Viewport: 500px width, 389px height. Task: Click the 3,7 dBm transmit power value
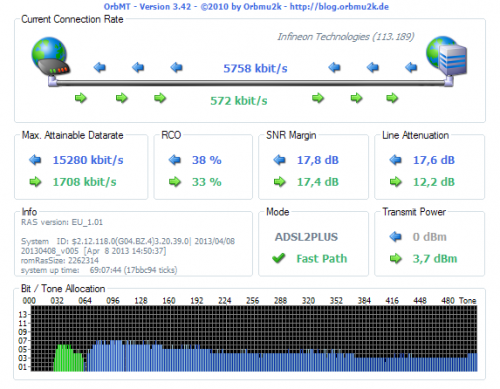coord(435,259)
